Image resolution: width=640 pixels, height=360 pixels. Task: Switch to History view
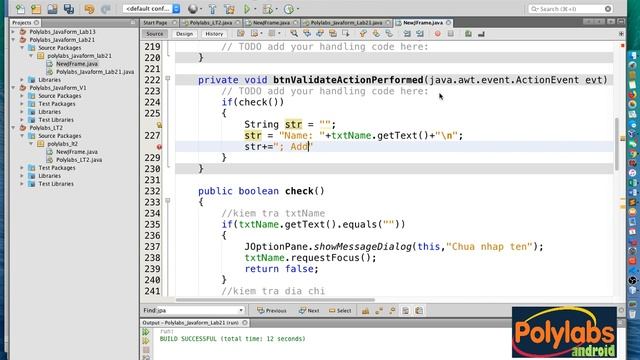tap(214, 34)
